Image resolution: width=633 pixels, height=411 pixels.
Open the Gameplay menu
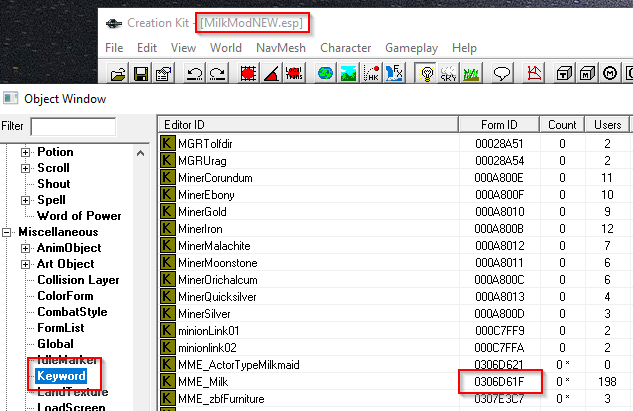coord(411,48)
